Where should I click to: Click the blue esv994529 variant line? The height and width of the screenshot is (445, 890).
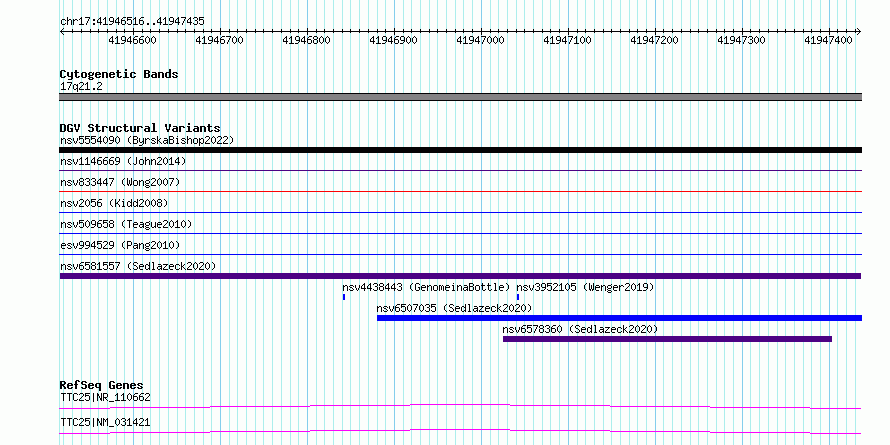(460, 254)
